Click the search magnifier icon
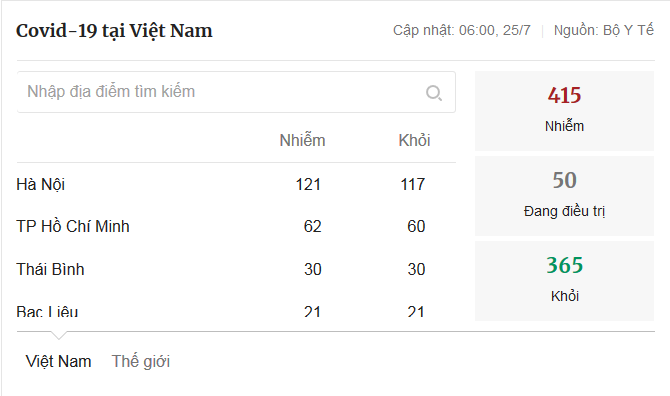Screen dimensions: 670x396 tap(434, 92)
